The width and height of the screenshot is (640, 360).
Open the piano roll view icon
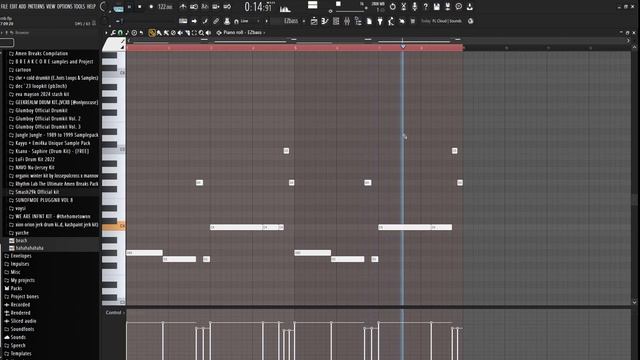tap(324, 21)
